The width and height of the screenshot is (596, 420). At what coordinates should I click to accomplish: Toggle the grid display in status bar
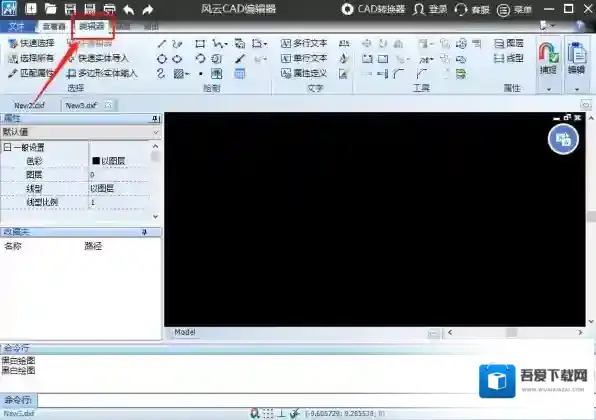click(268, 413)
